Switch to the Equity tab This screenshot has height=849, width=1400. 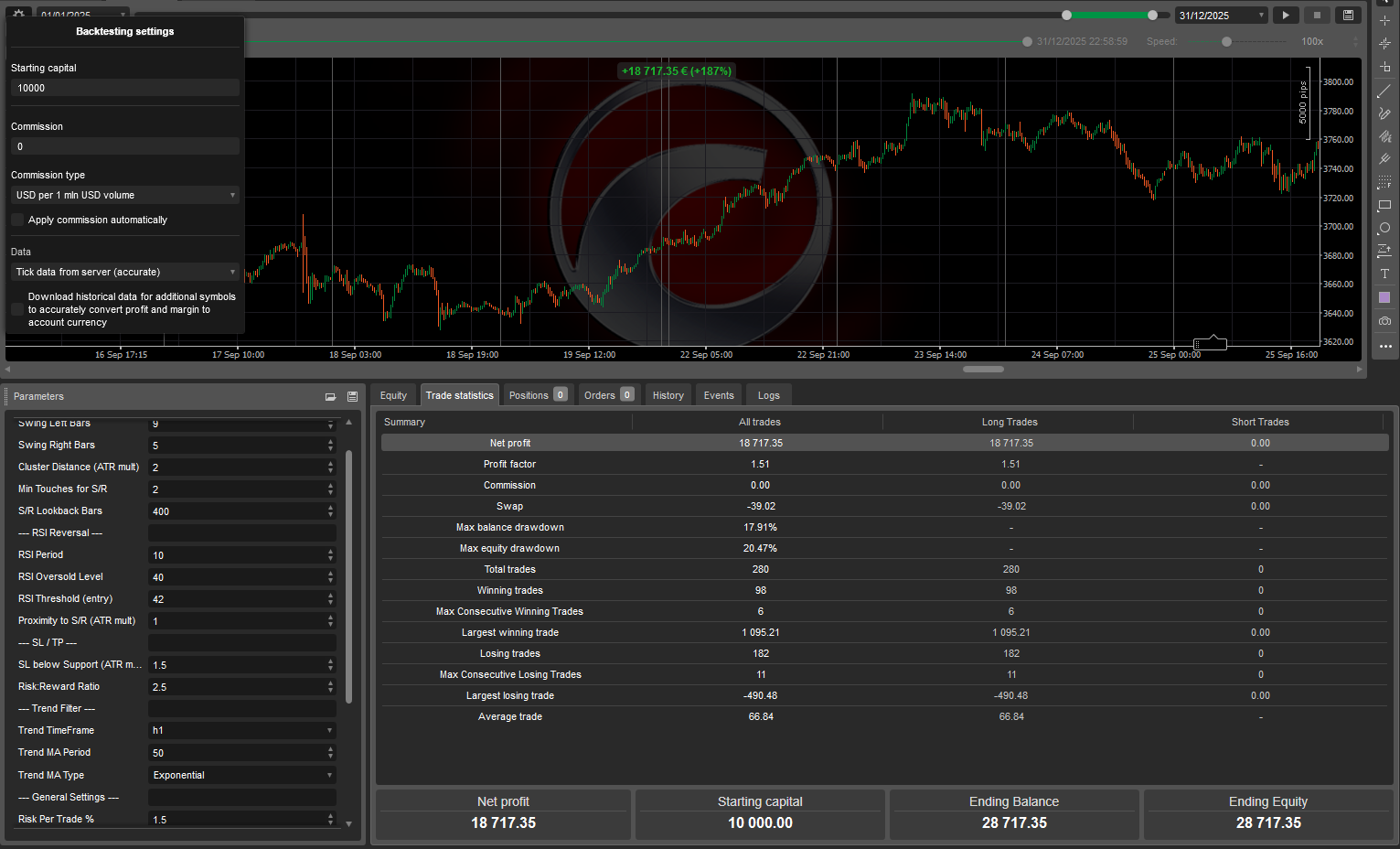[x=393, y=395]
